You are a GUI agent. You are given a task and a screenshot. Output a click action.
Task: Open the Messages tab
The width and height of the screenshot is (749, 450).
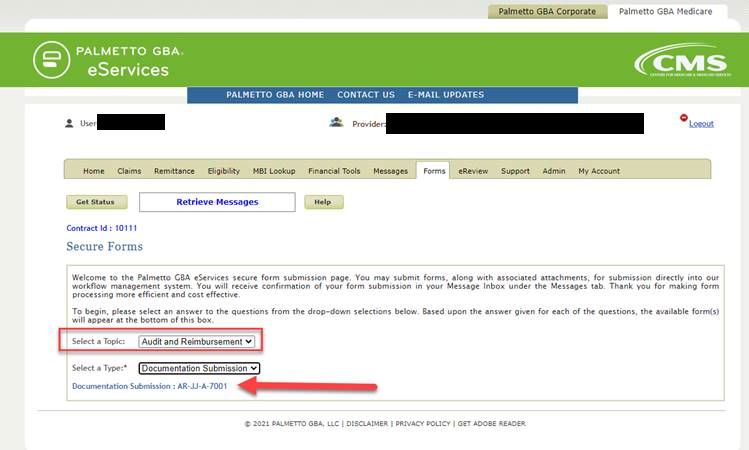[x=390, y=171]
